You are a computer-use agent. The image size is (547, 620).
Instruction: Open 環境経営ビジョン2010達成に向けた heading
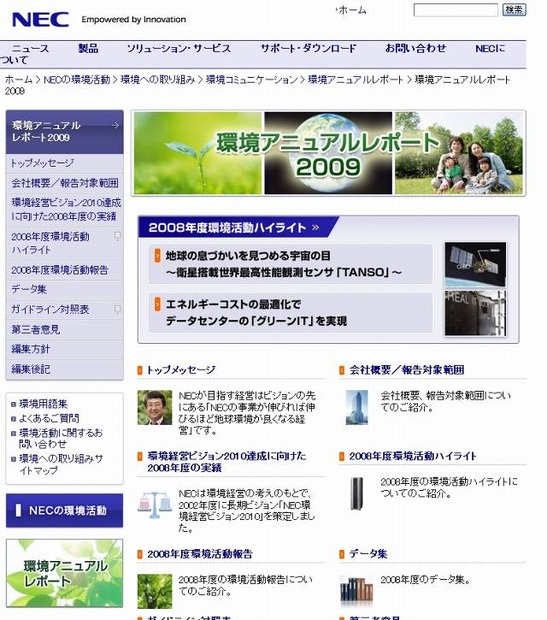(x=227, y=461)
